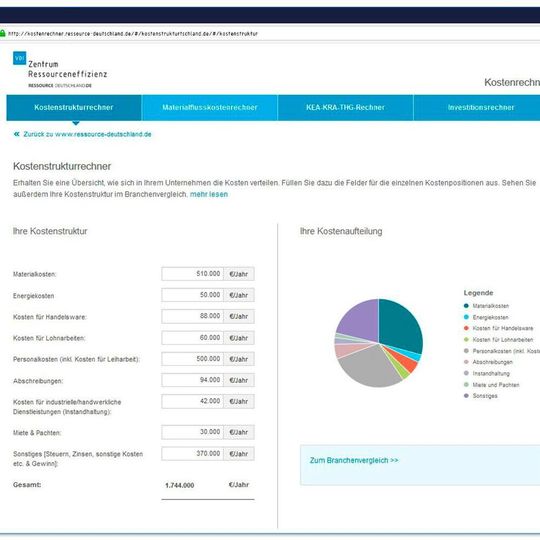Focus the Kosten für Handelsware field
The width and height of the screenshot is (540, 540).
click(193, 316)
